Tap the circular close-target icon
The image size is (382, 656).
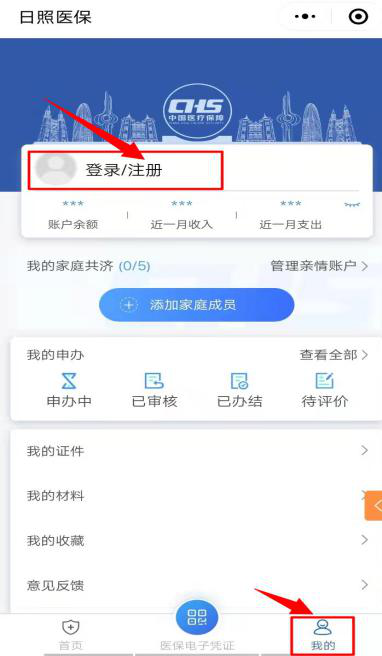358,17
